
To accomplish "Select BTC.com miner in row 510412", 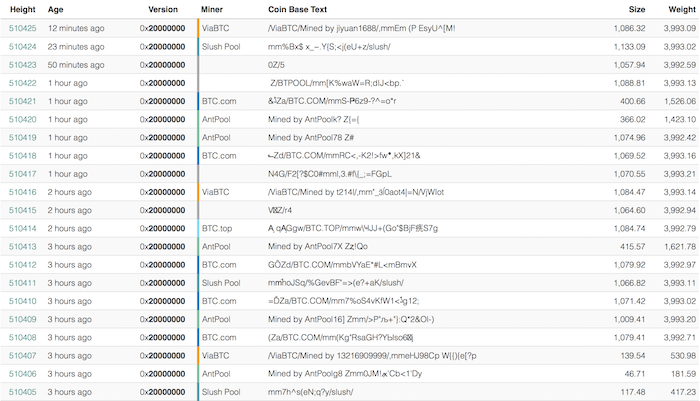I will tap(219, 265).
